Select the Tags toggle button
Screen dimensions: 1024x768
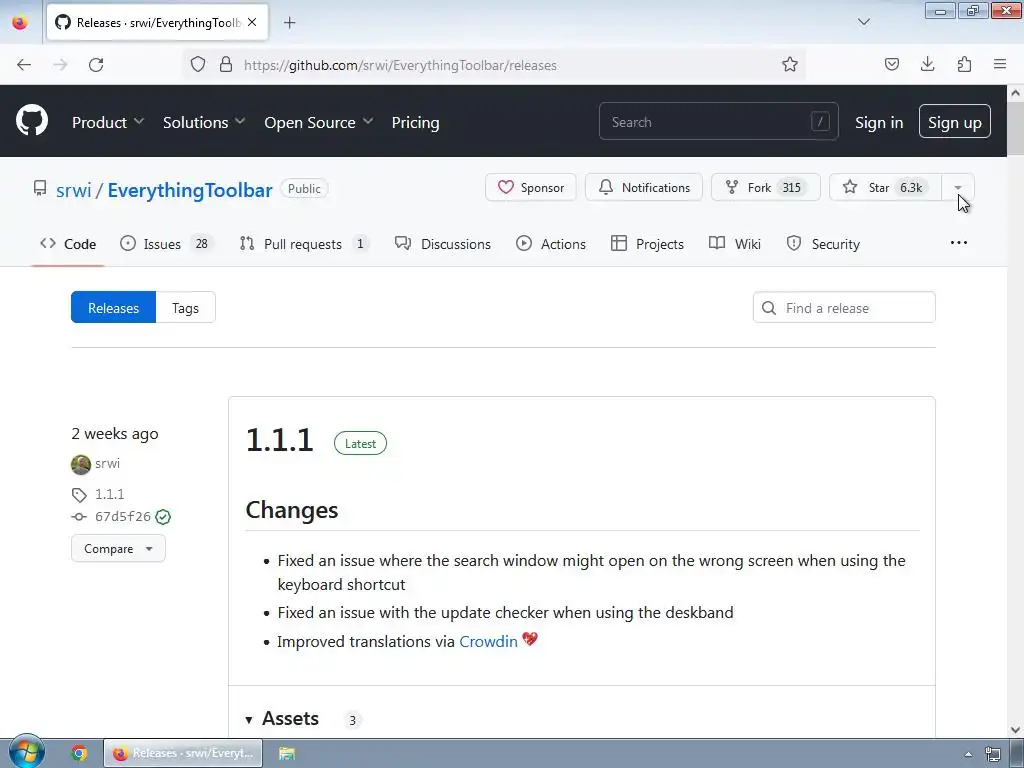[x=185, y=308]
